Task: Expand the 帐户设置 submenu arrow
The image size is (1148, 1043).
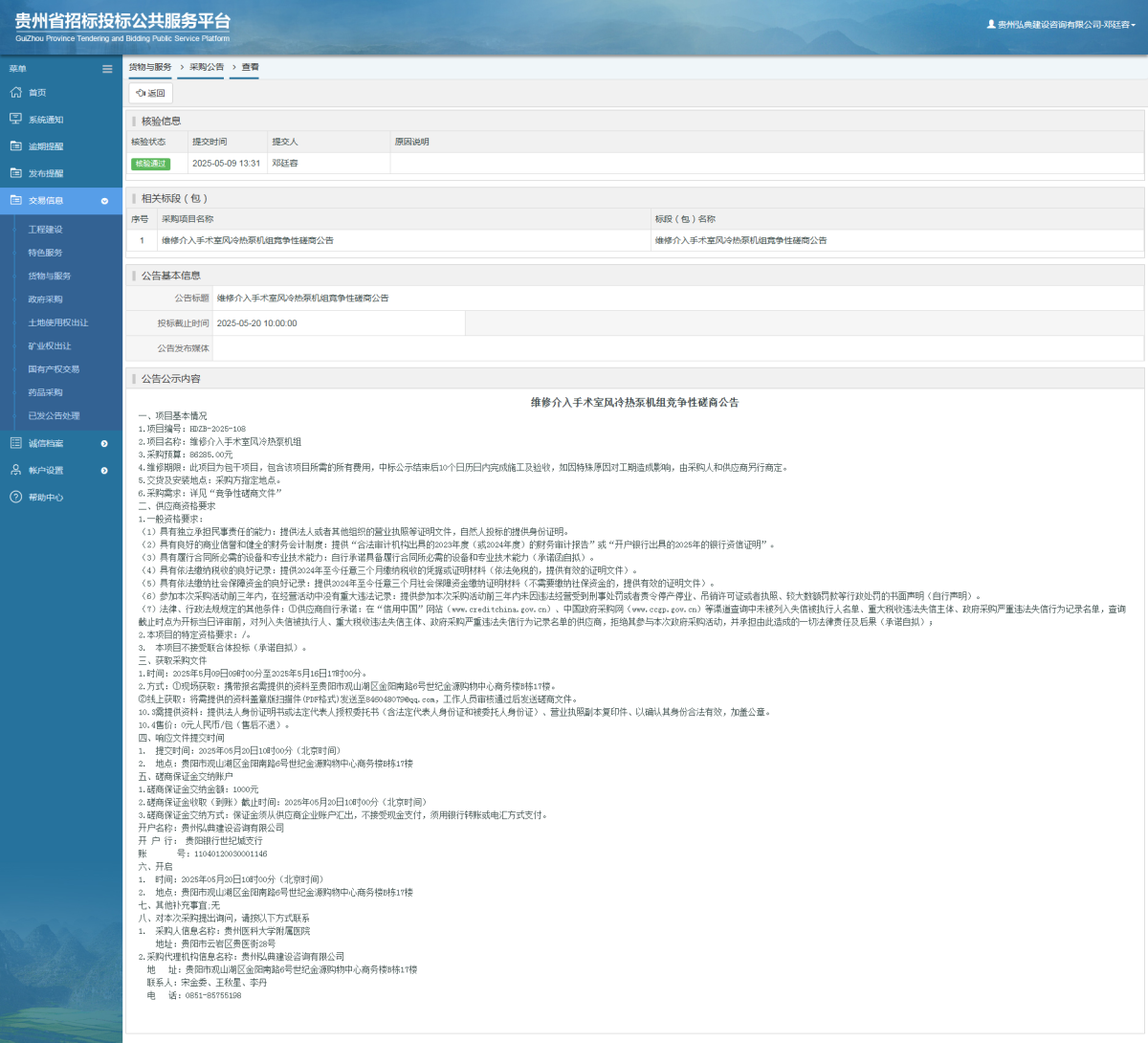Action: tap(104, 470)
